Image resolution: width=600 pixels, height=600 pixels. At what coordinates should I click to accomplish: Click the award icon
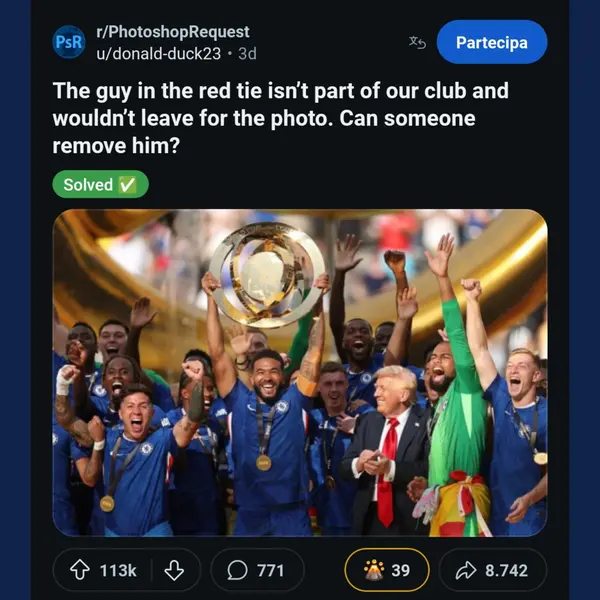coord(372,570)
